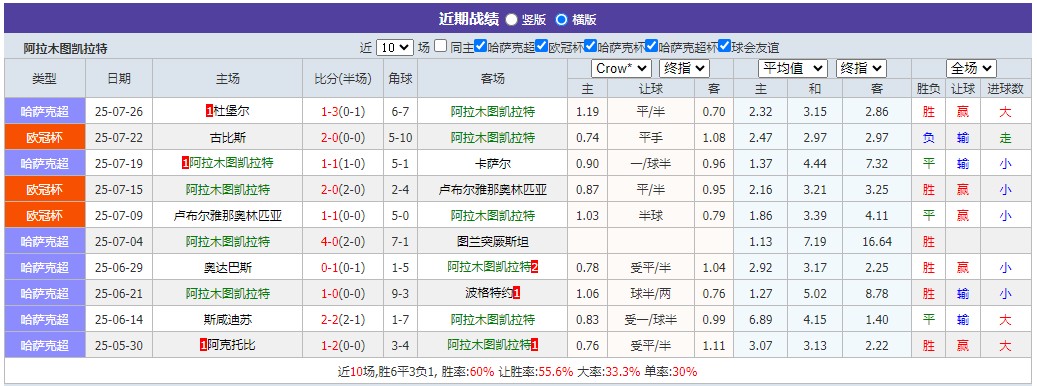
Task: Open the 終指 dropdown next to Crow*
Action: click(684, 69)
